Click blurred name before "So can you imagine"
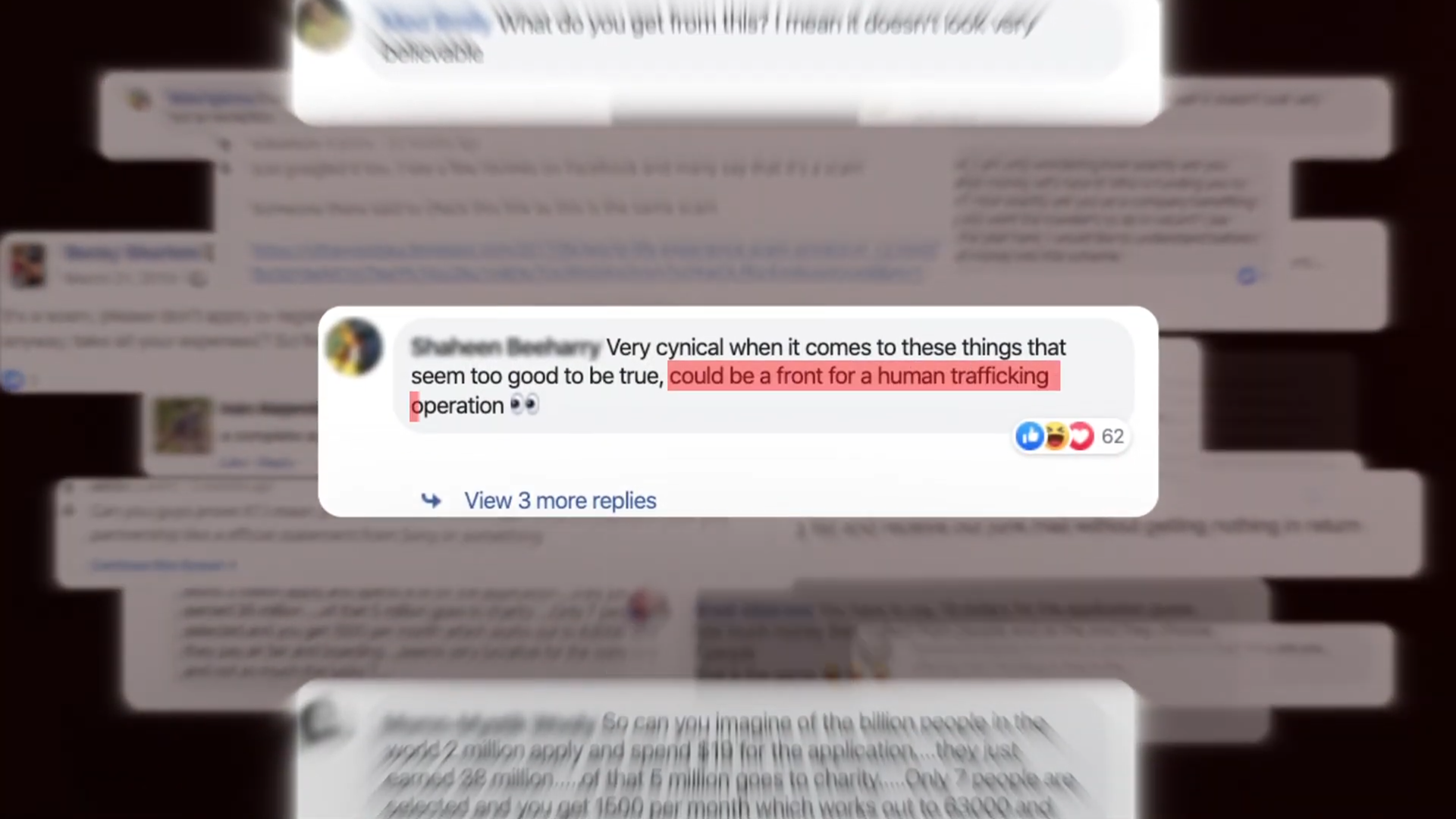This screenshot has height=819, width=1456. pyautogui.click(x=488, y=723)
